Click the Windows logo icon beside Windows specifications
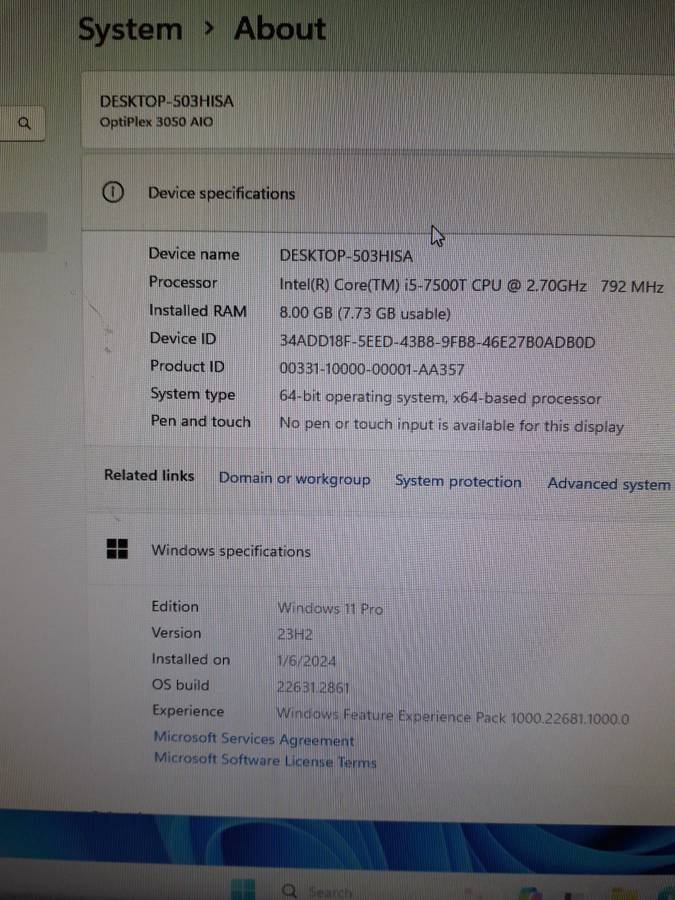Image resolution: width=675 pixels, height=900 pixels. click(x=118, y=549)
